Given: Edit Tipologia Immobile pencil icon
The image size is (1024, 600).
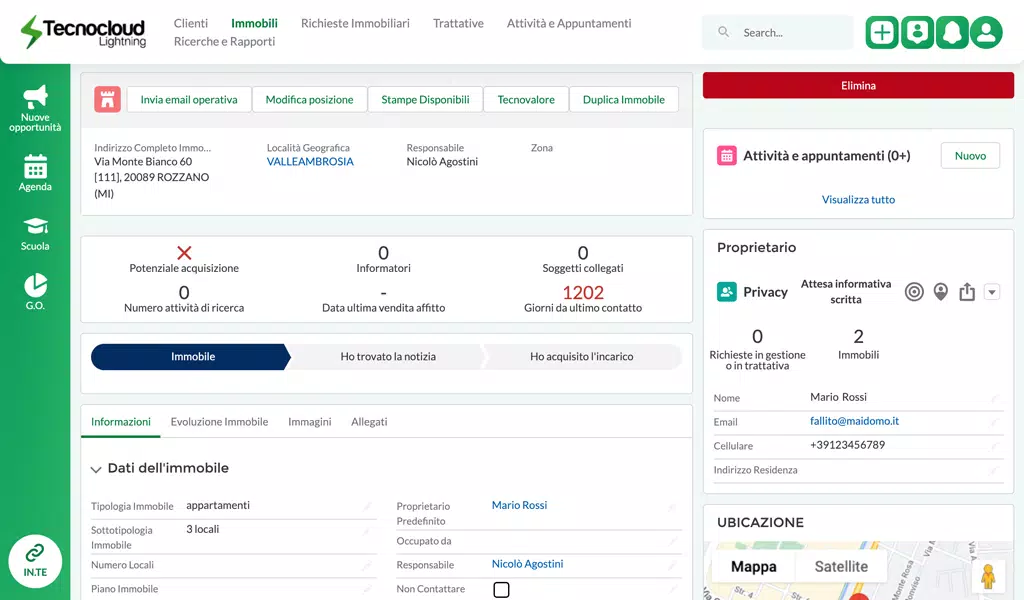Looking at the screenshot, I should pyautogui.click(x=367, y=506).
